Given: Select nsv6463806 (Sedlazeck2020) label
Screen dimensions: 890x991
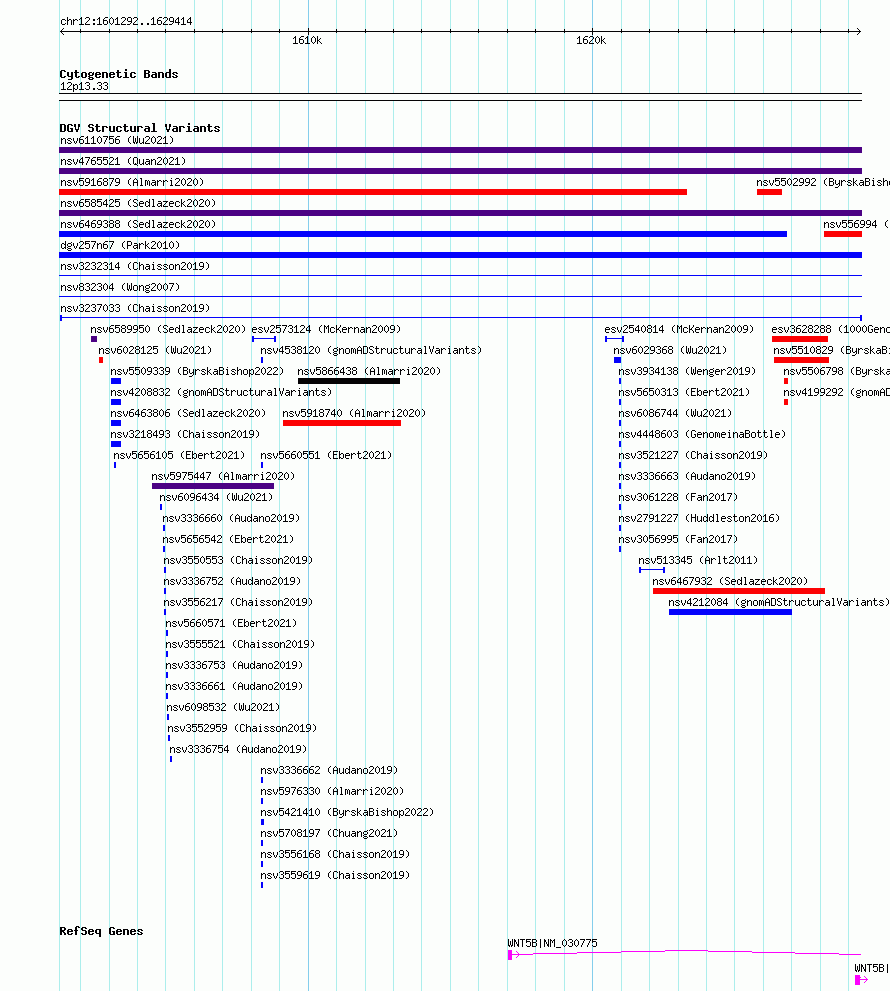Looking at the screenshot, I should 188,413.
